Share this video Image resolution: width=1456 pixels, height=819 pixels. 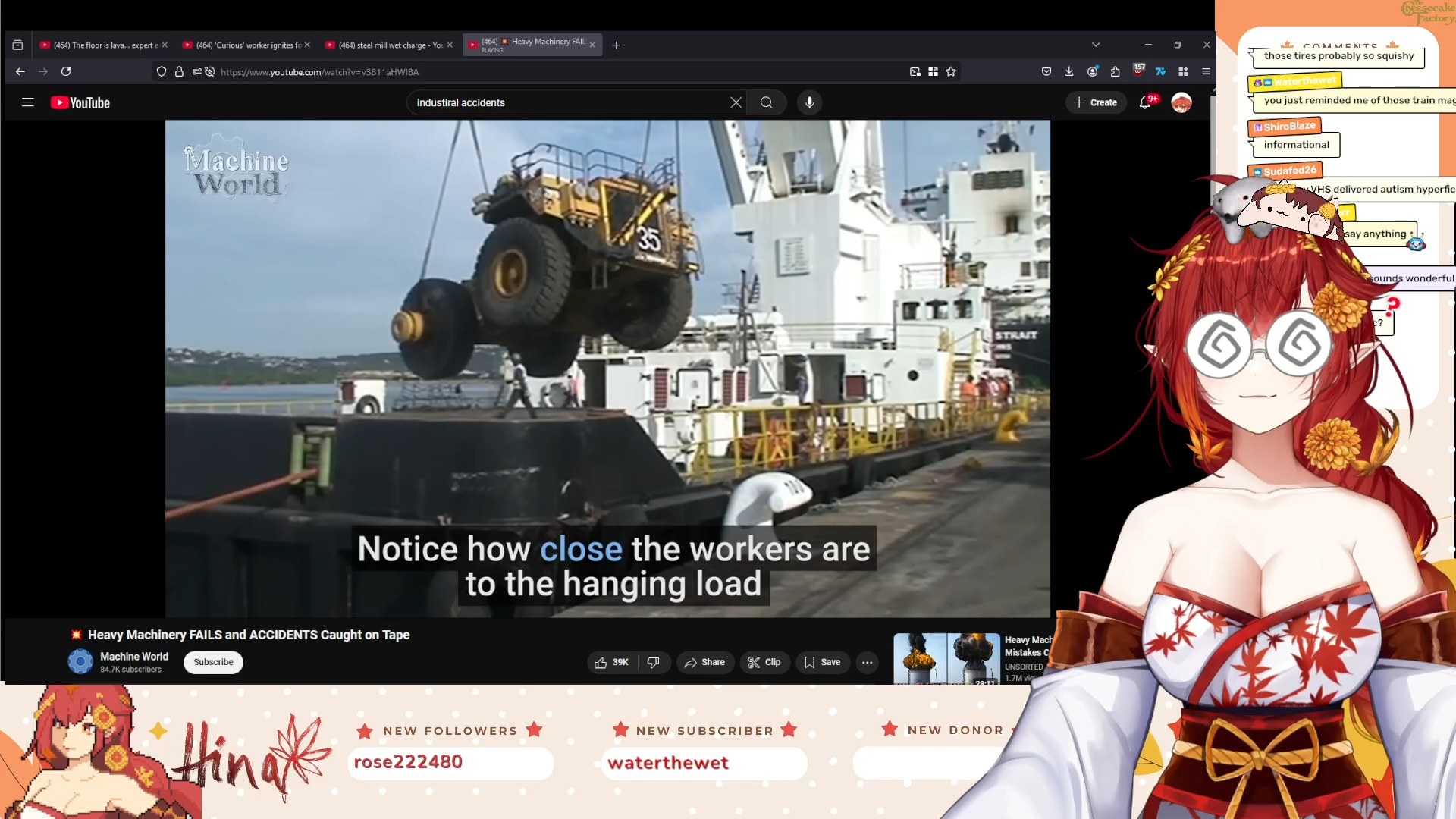point(705,662)
